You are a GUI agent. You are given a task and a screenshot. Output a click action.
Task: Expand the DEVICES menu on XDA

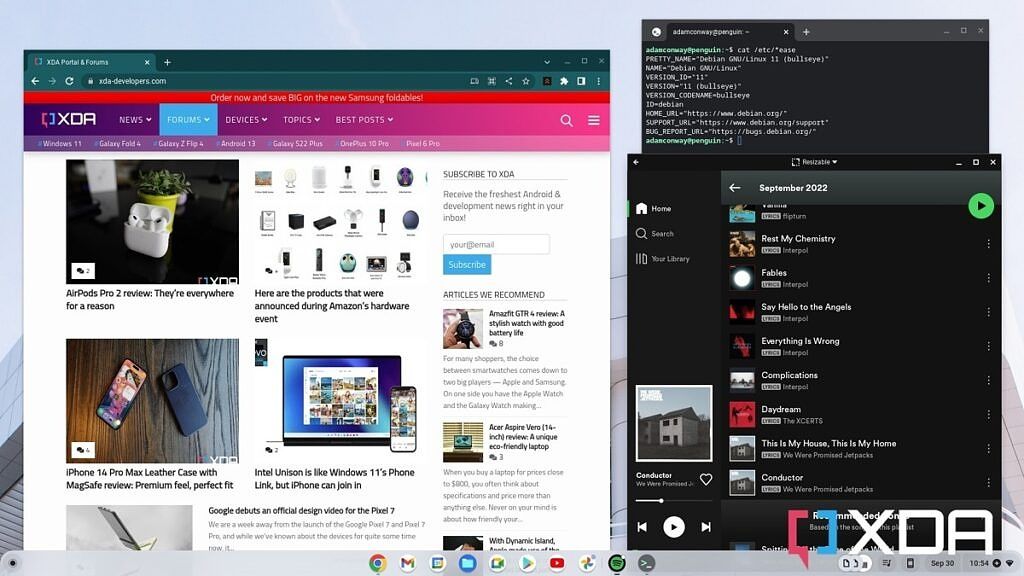[246, 119]
